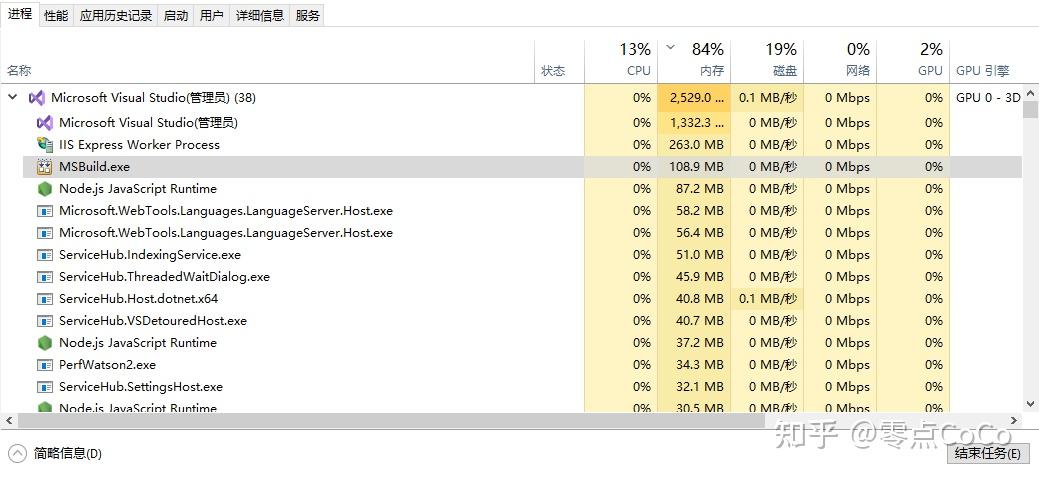The image size is (1039, 478).
Task: Click the ServiceHub.Host.dotnet.x64 icon
Action: coord(44,299)
